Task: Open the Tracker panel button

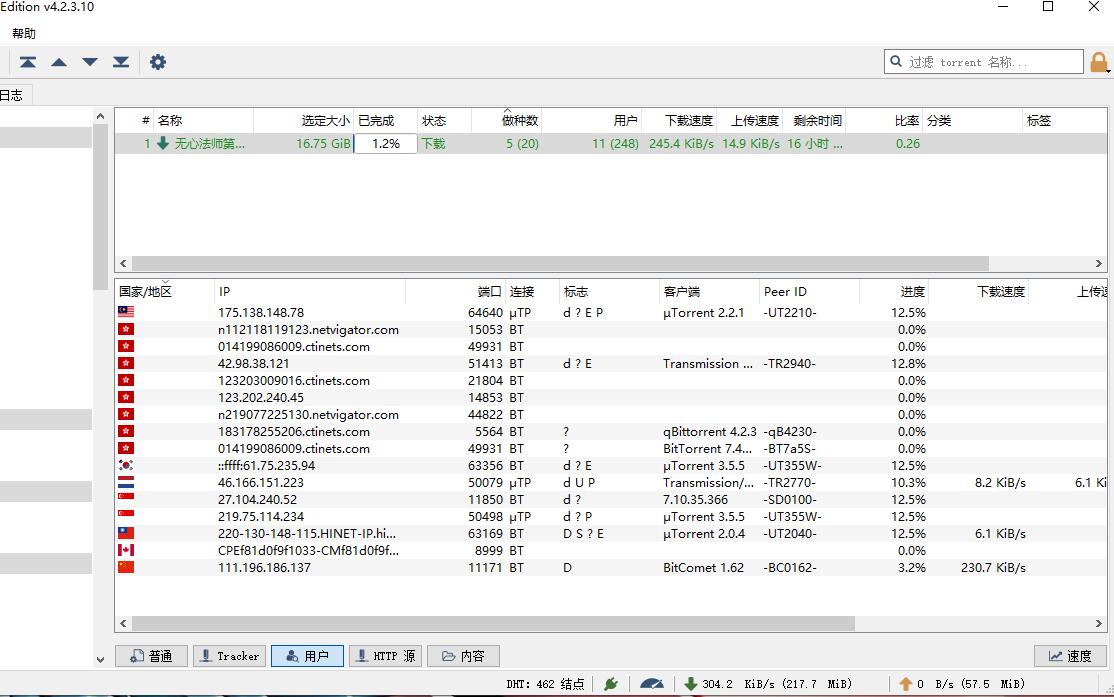Action: point(229,656)
